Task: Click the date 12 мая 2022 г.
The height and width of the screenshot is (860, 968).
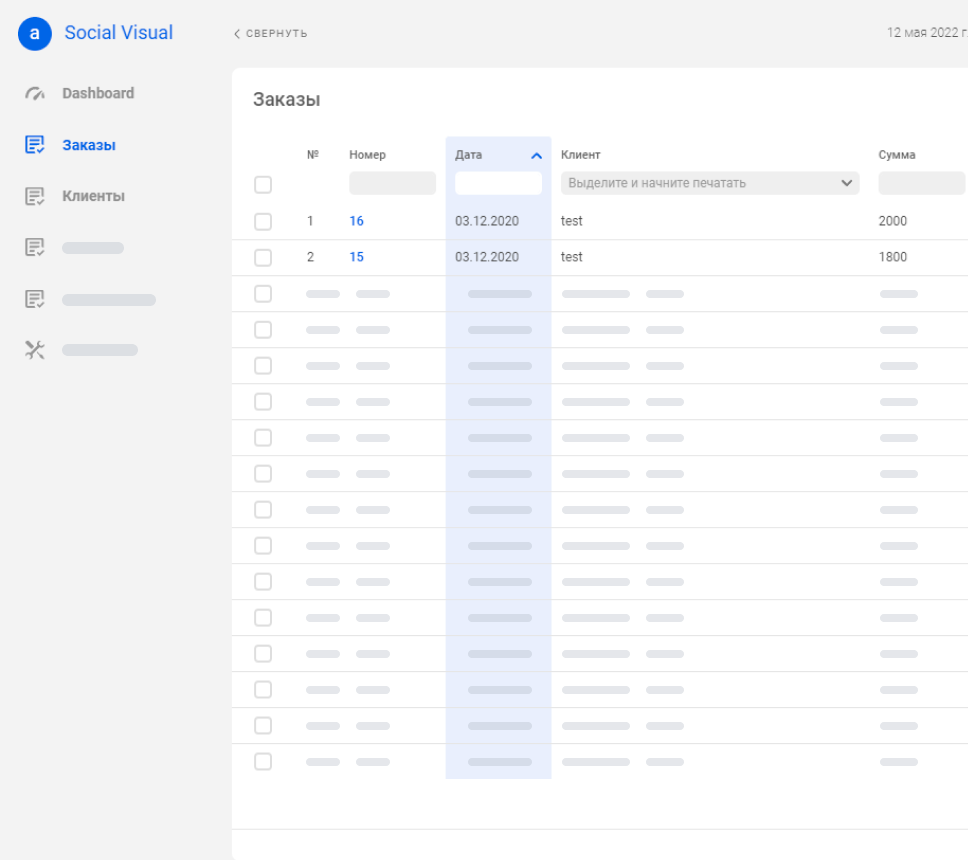Action: (x=927, y=33)
